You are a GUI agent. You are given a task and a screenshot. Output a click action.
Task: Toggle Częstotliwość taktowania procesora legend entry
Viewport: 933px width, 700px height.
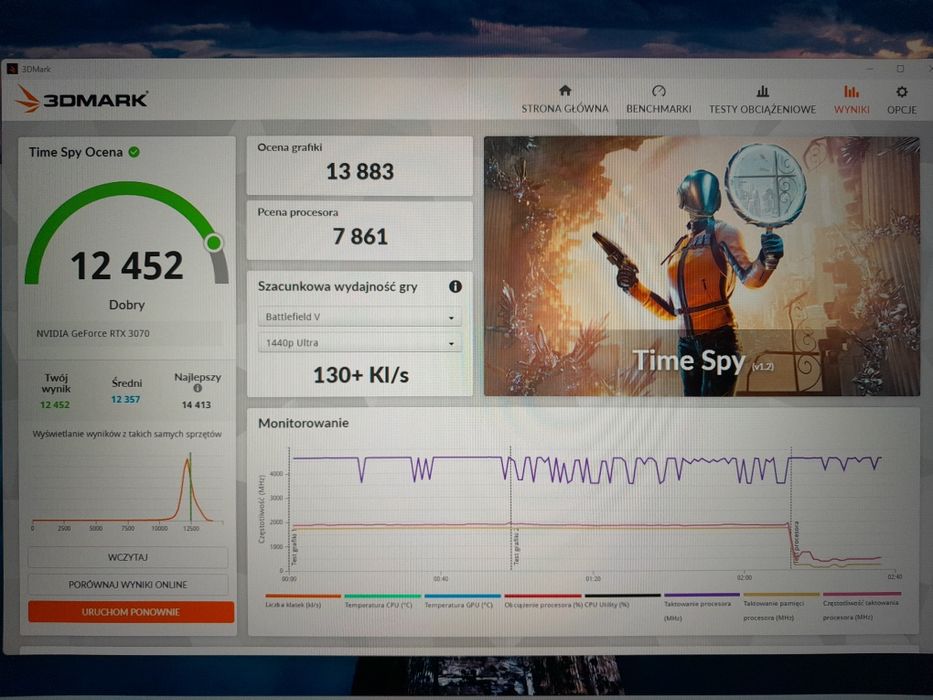(862, 607)
